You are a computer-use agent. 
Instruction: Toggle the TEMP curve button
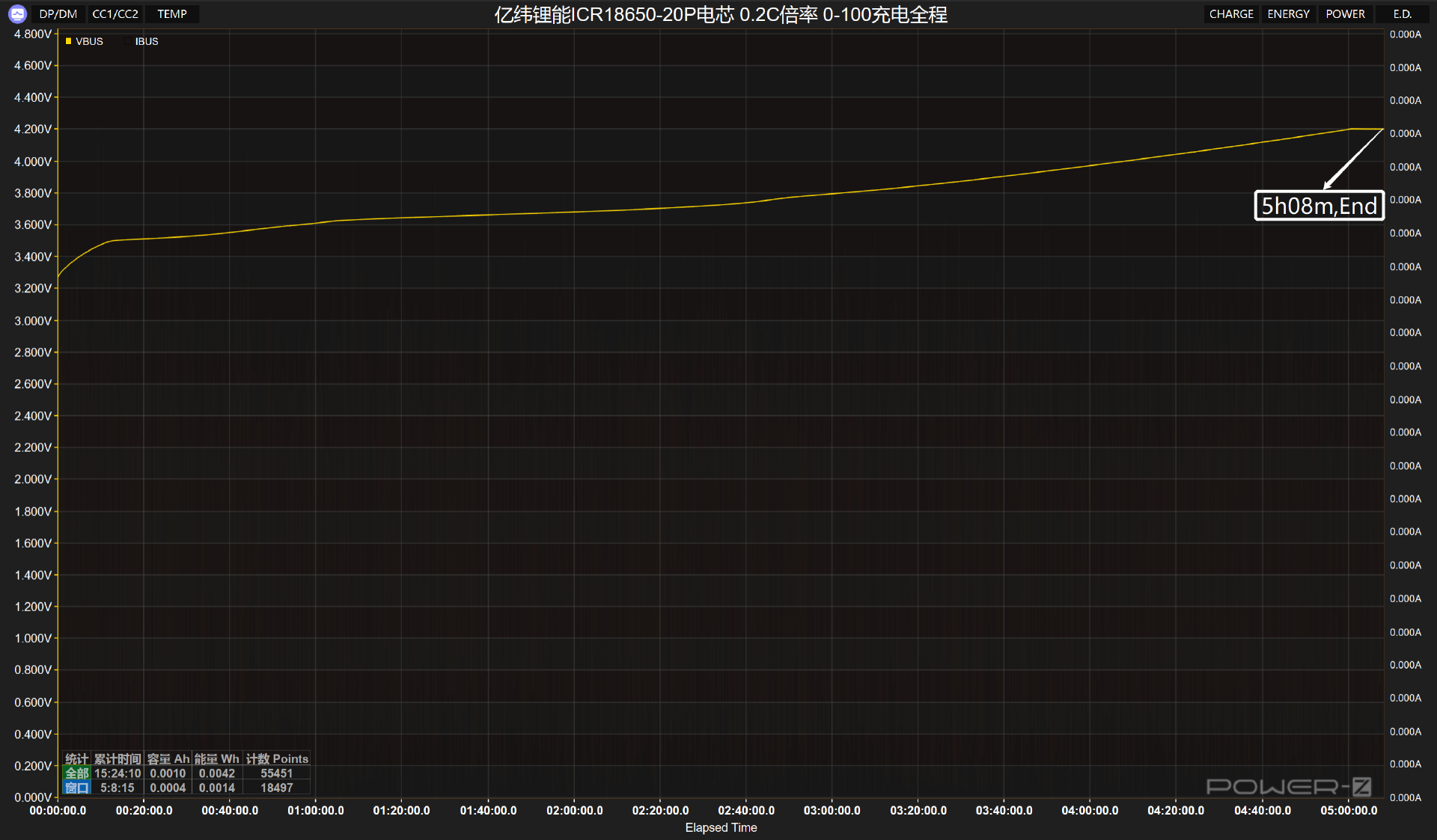[x=172, y=13]
